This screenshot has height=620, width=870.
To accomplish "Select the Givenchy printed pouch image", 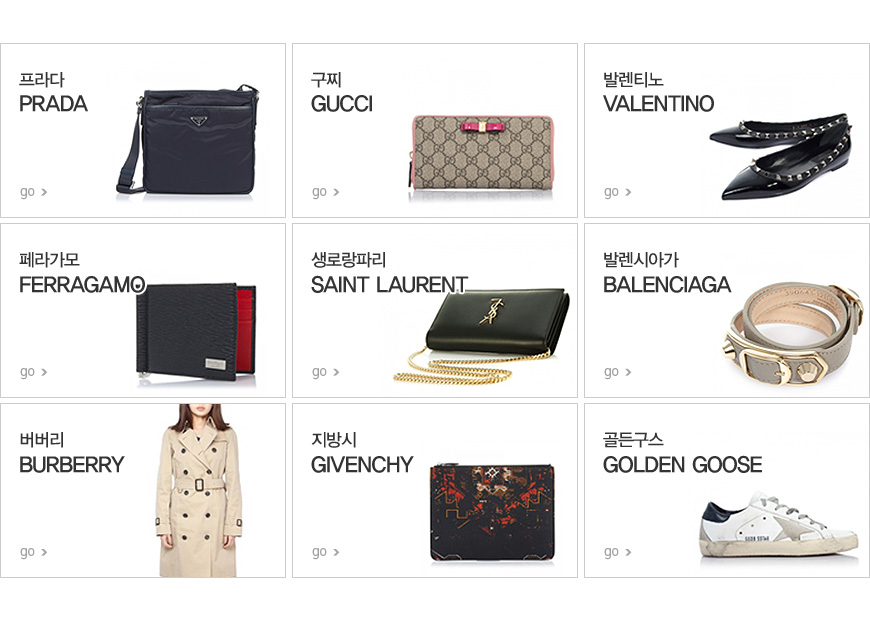I will click(x=492, y=512).
